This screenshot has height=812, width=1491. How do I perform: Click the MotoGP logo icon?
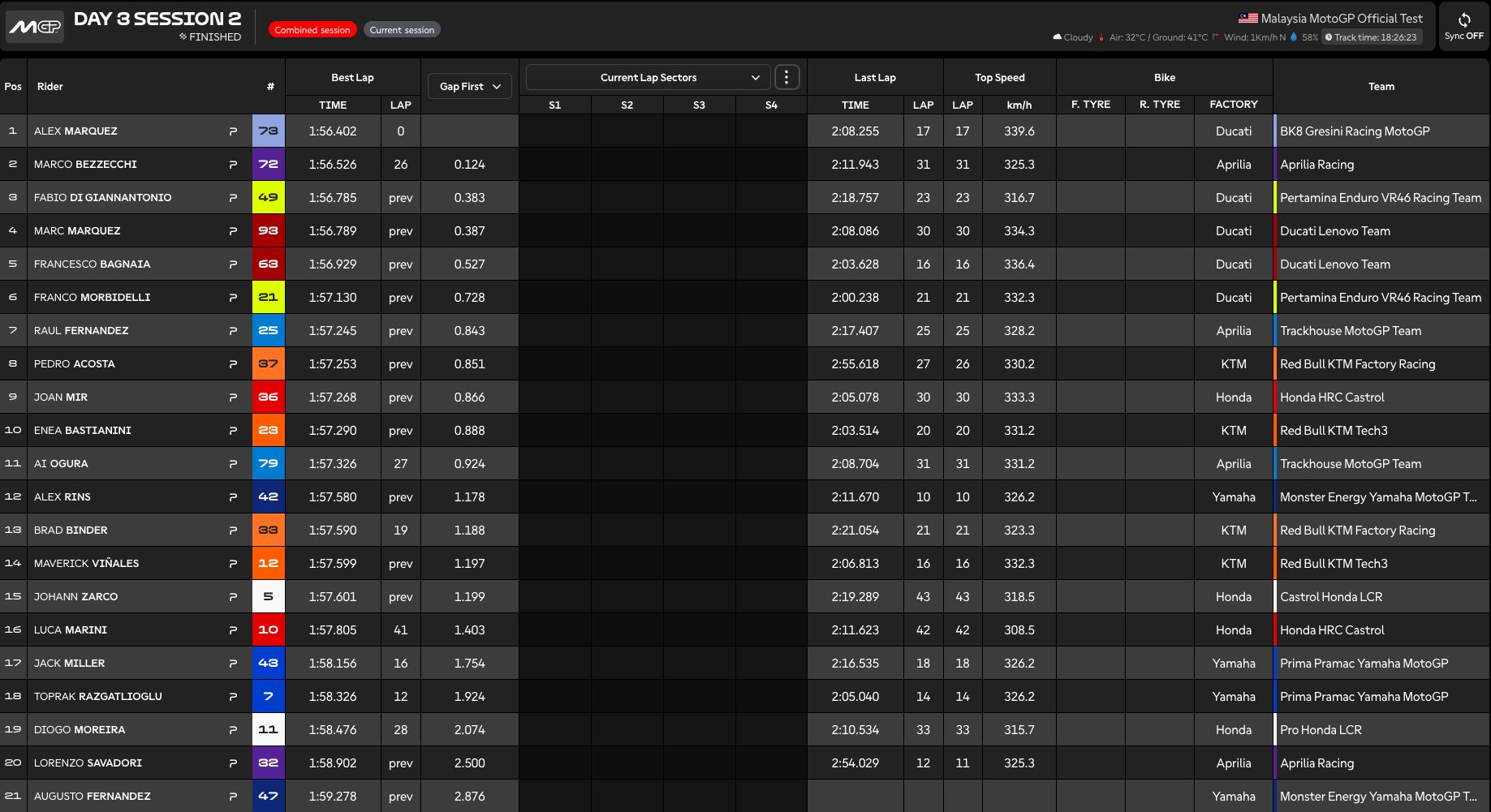pyautogui.click(x=35, y=27)
